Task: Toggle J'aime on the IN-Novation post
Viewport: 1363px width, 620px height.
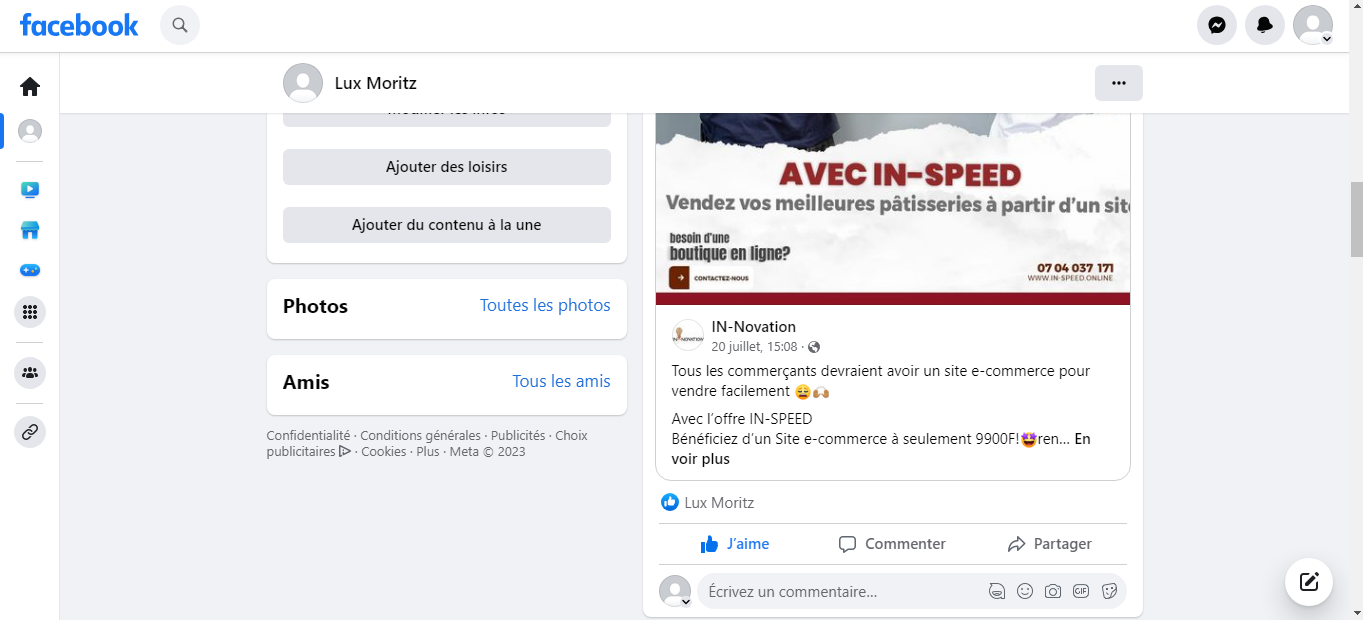Action: (735, 544)
